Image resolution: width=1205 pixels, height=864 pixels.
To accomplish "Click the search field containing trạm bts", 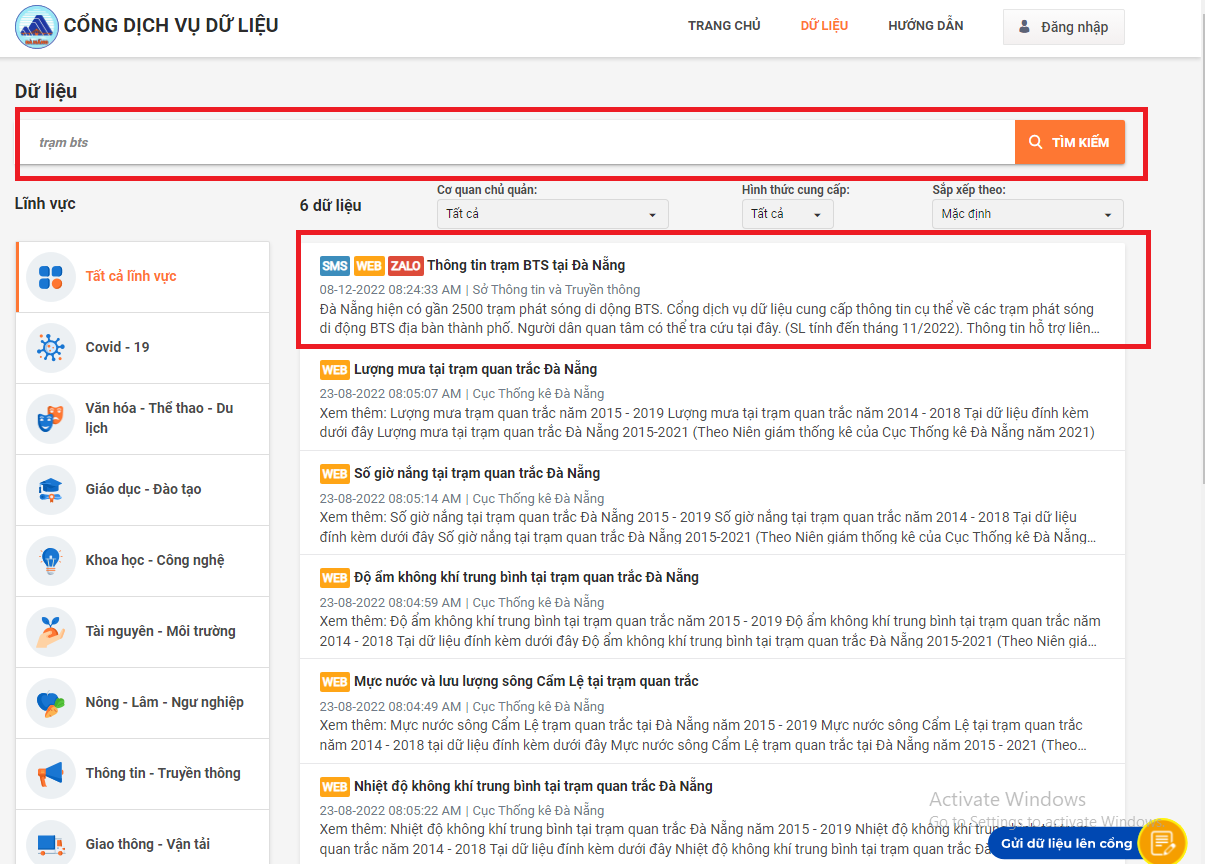I will 518,142.
